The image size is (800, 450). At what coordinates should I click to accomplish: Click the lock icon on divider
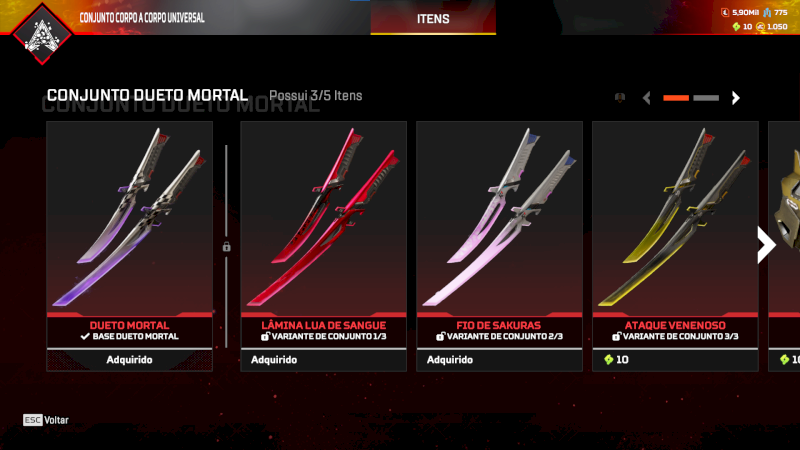pyautogui.click(x=227, y=247)
